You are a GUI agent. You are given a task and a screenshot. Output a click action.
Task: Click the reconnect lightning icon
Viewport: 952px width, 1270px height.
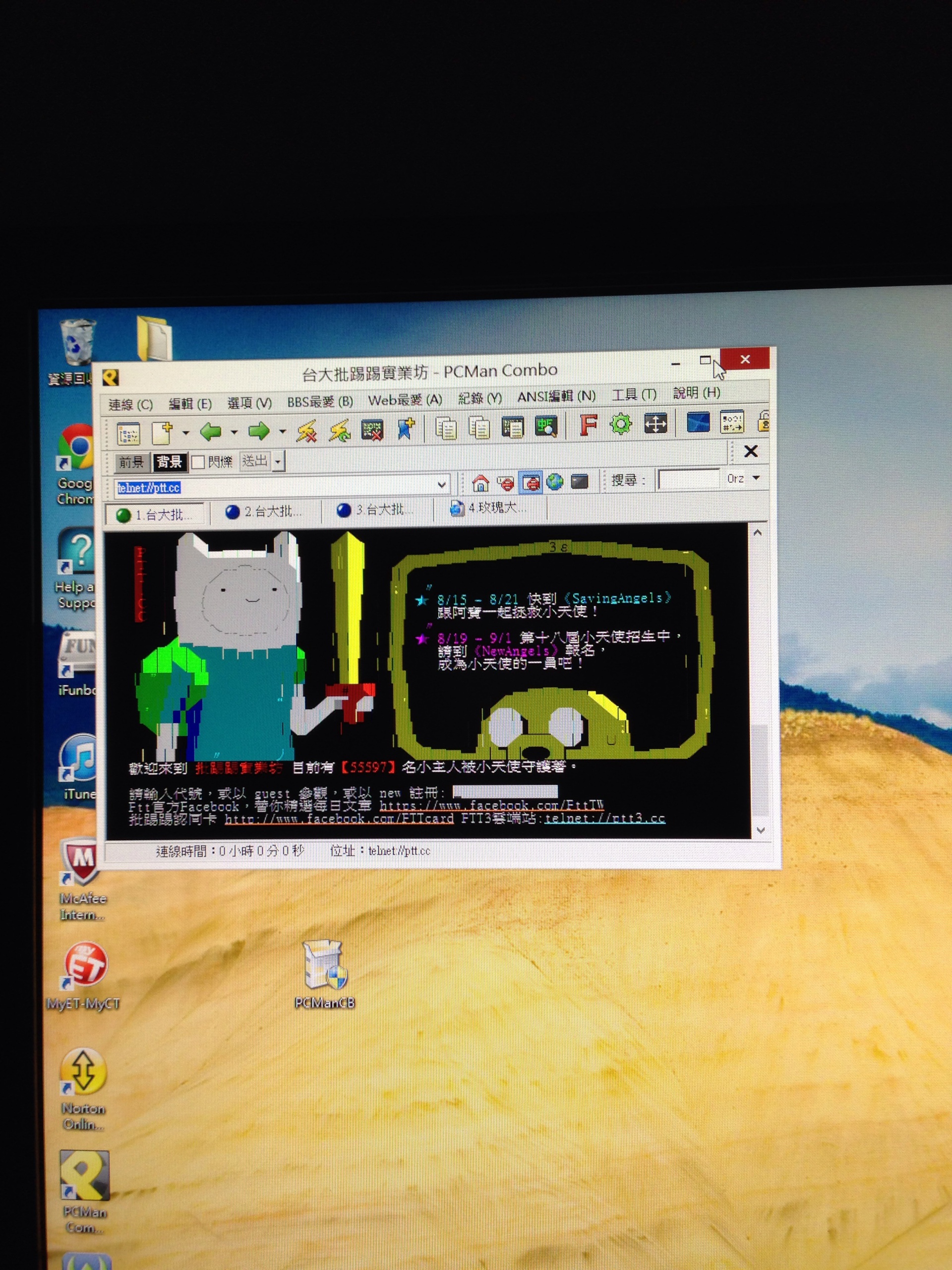[339, 430]
